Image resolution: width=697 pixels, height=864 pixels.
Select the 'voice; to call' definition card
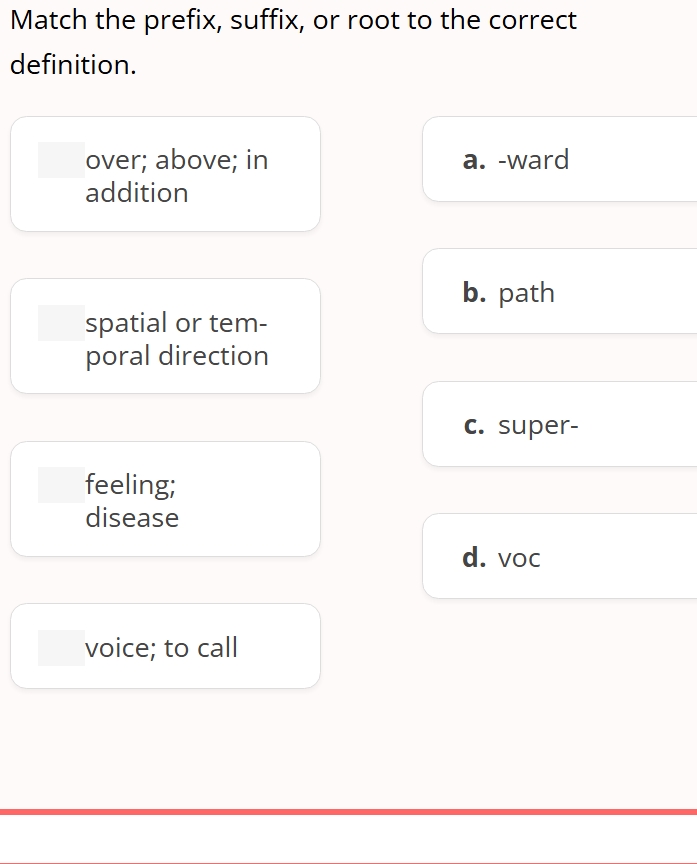[x=165, y=646]
